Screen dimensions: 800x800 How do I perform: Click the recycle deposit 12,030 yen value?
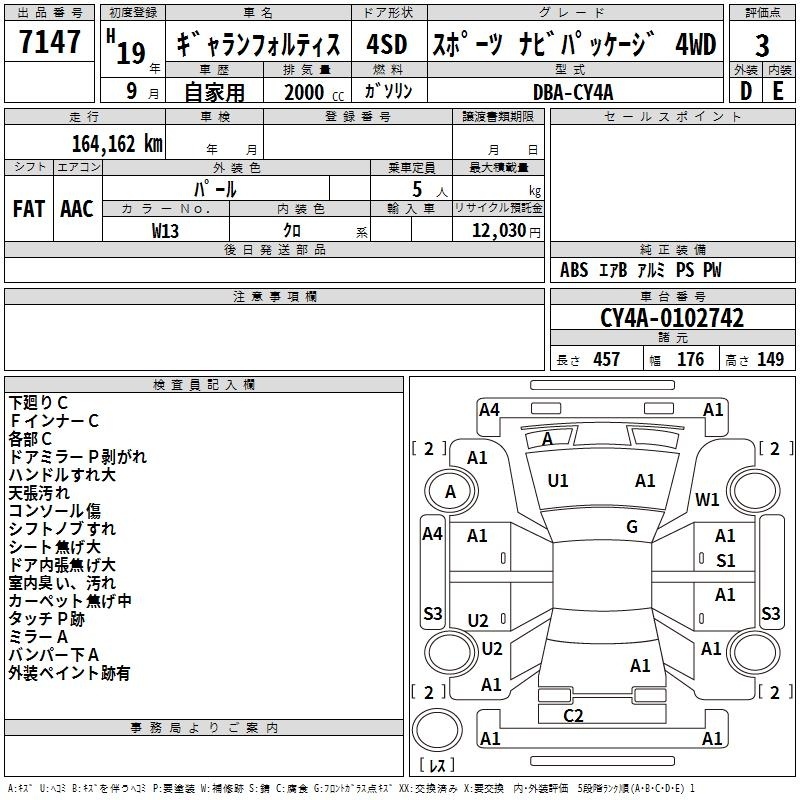497,231
